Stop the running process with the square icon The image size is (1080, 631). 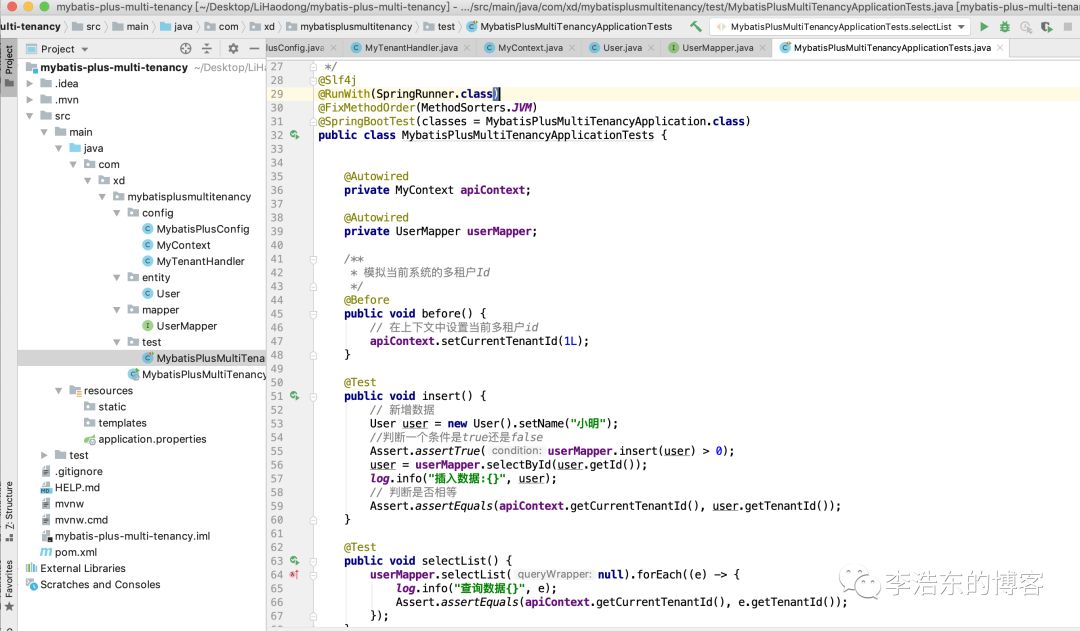pyautogui.click(x=1068, y=27)
